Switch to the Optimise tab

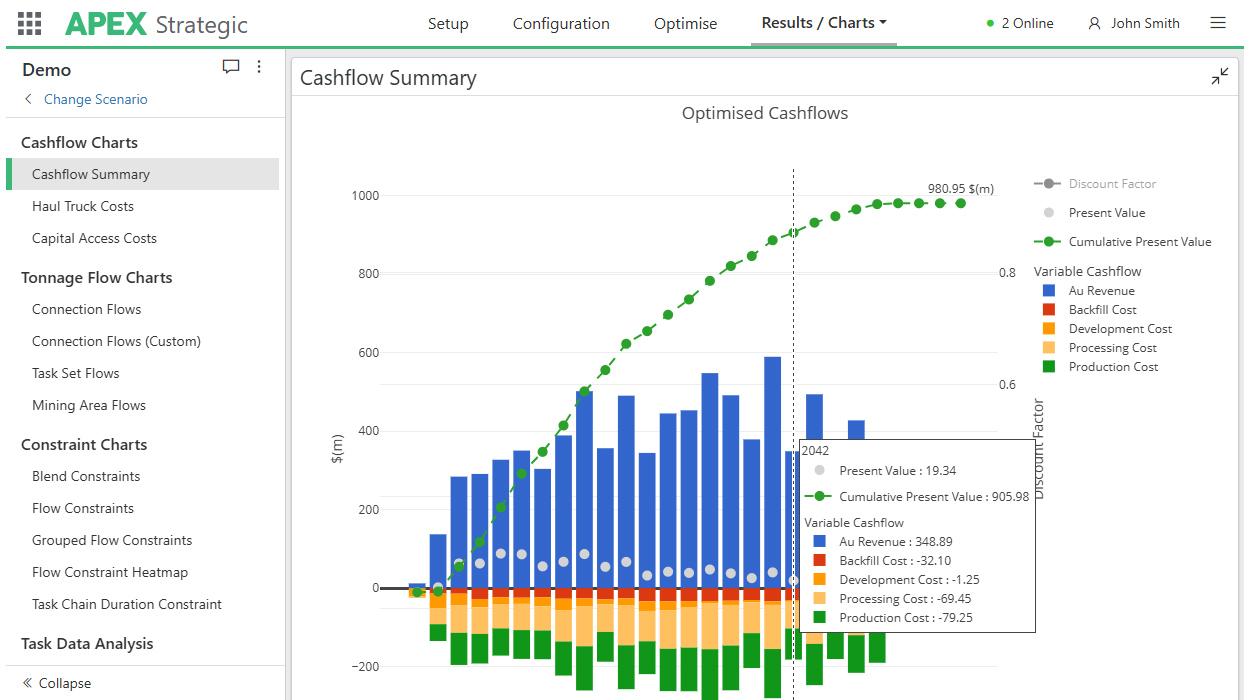coord(685,24)
